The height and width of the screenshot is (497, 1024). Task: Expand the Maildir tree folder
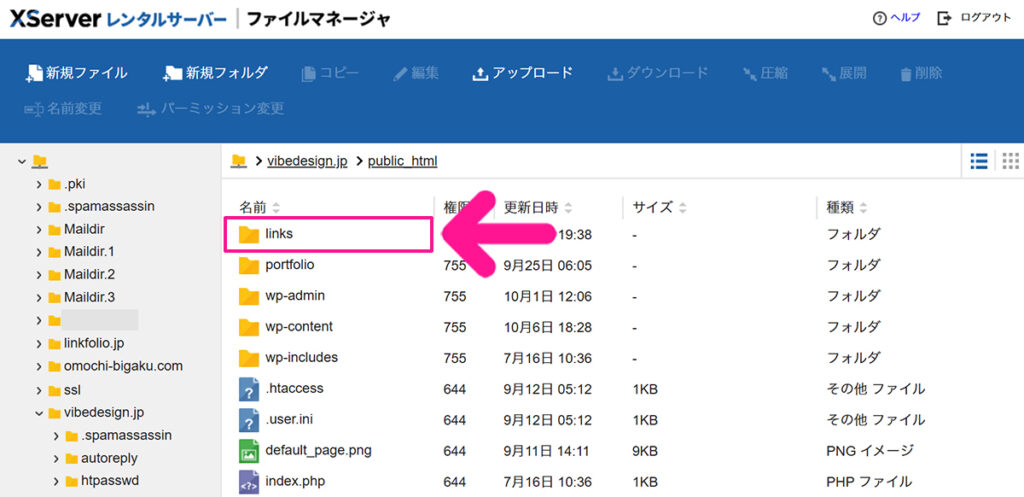(38, 229)
